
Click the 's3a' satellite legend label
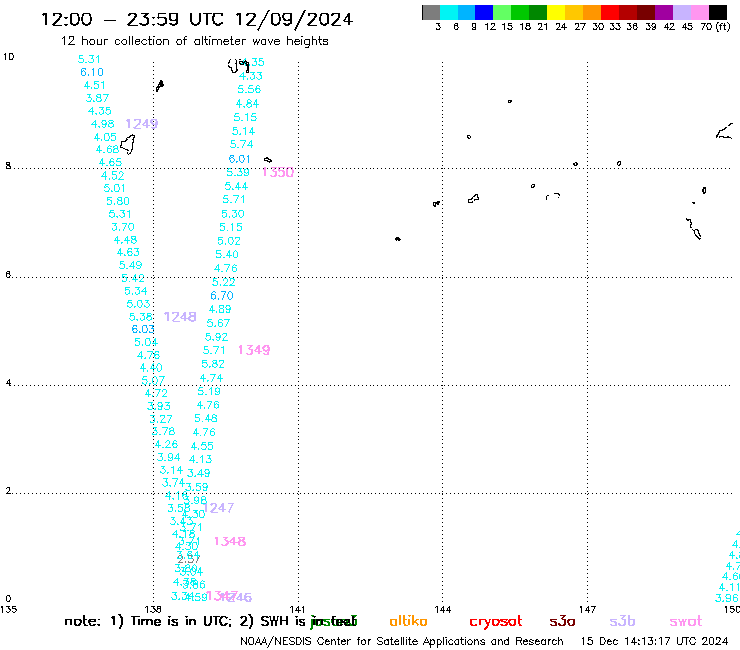tap(562, 622)
